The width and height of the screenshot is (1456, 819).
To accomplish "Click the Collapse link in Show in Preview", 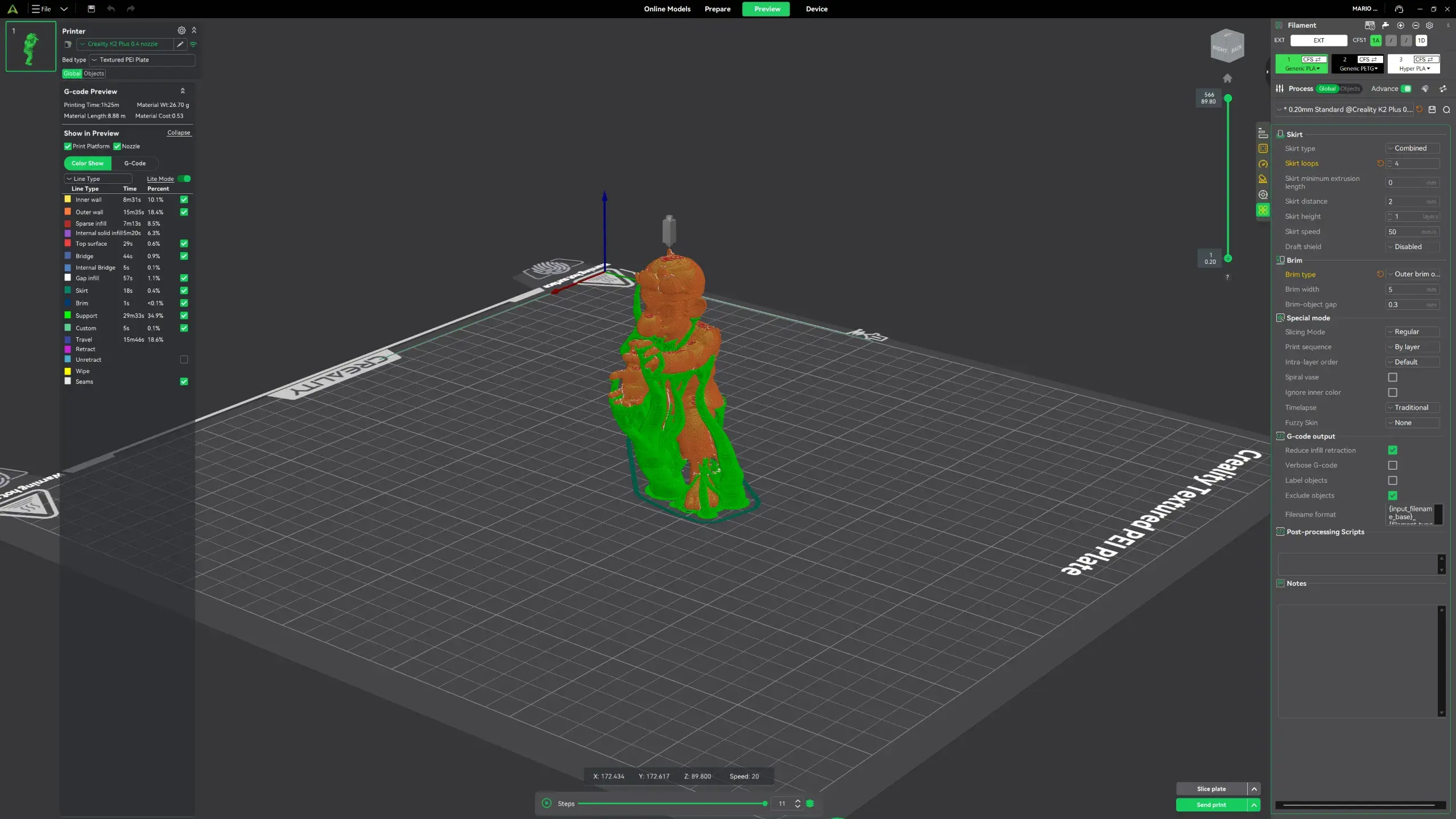I will click(x=179, y=133).
